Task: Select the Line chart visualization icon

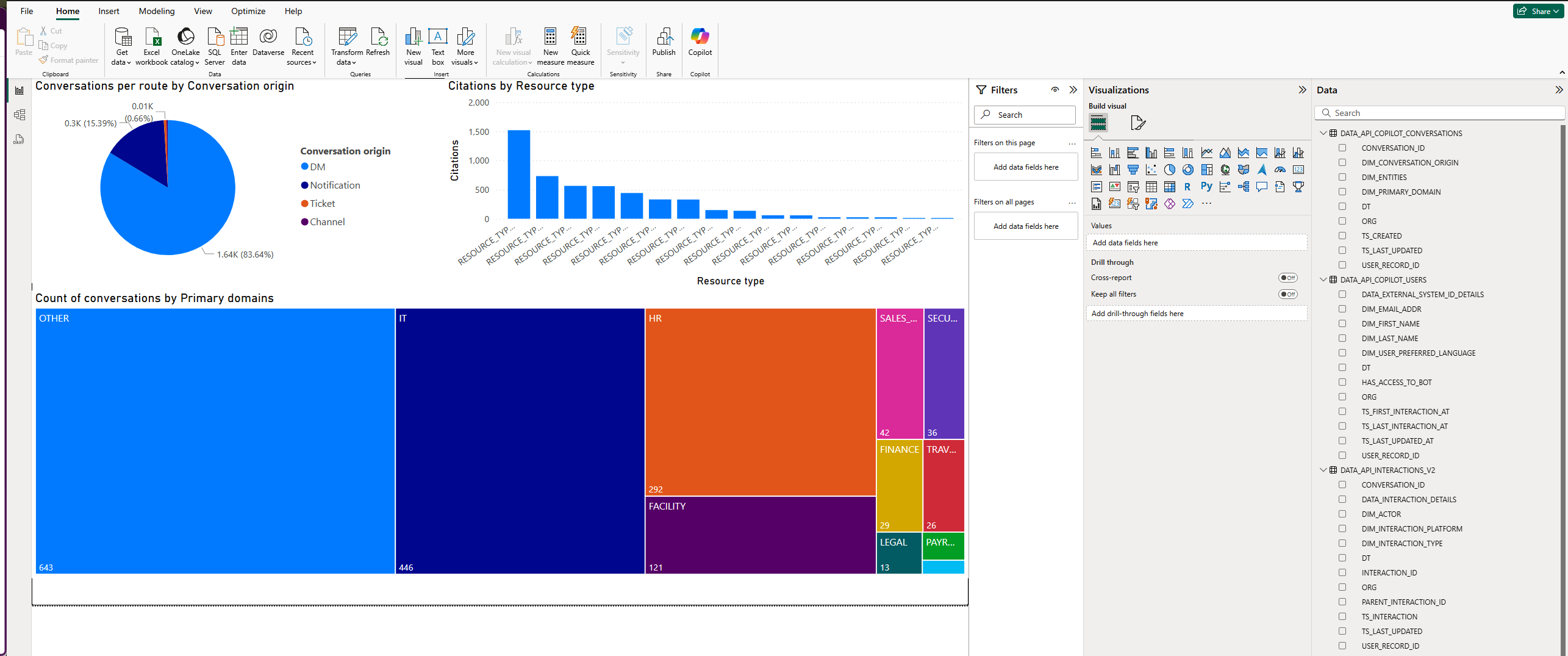Action: pos(1206,153)
